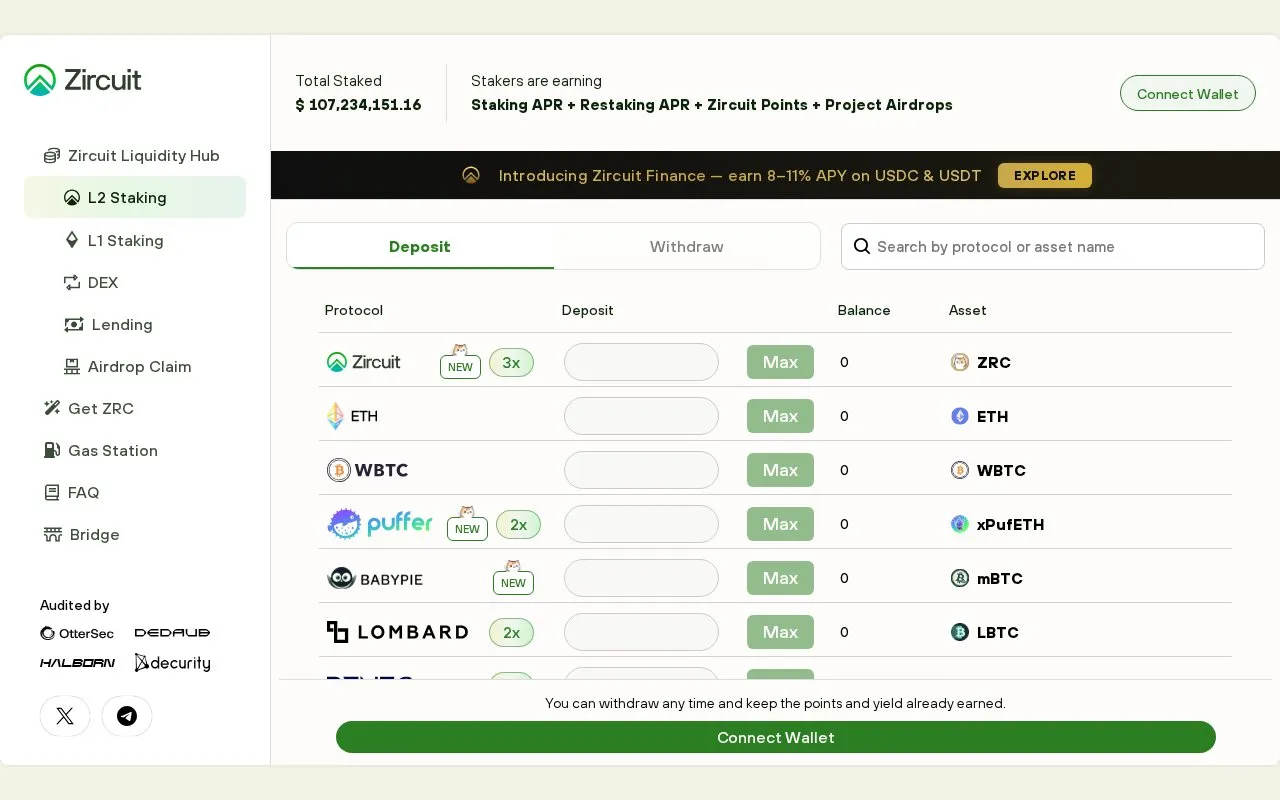Focus the WBTC deposit amount field

point(641,470)
